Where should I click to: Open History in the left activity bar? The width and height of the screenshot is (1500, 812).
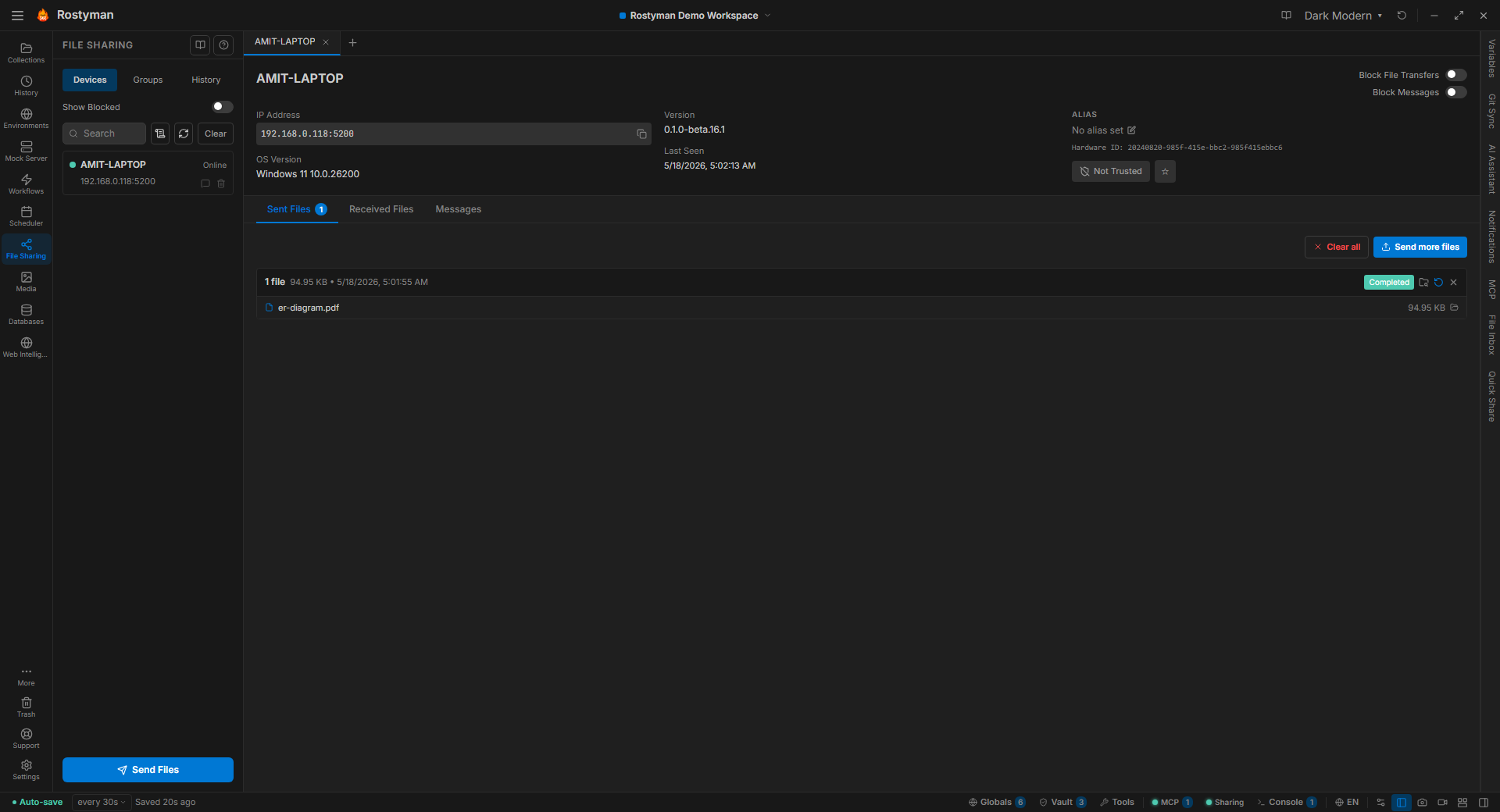26,85
